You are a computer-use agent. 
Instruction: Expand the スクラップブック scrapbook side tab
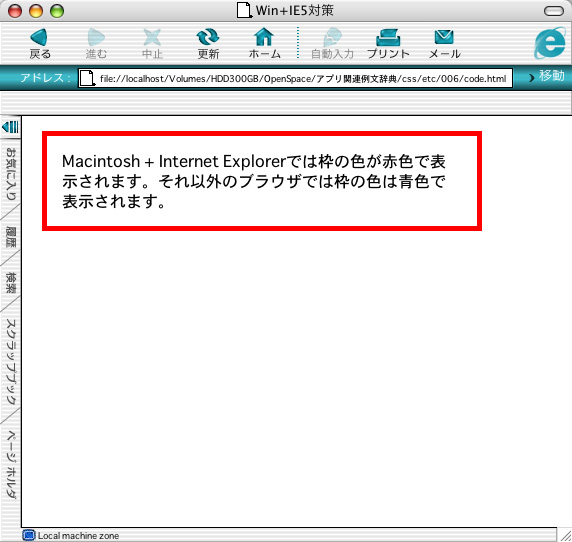(11, 362)
